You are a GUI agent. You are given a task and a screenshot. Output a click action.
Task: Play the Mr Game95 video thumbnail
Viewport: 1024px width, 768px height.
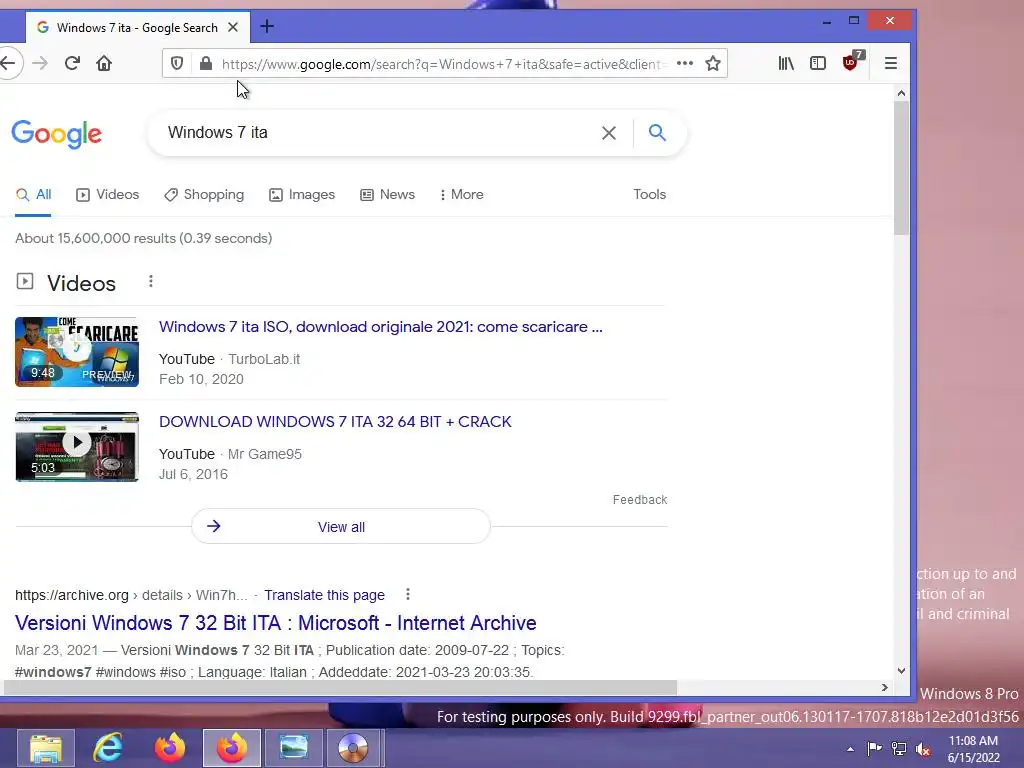[77, 447]
